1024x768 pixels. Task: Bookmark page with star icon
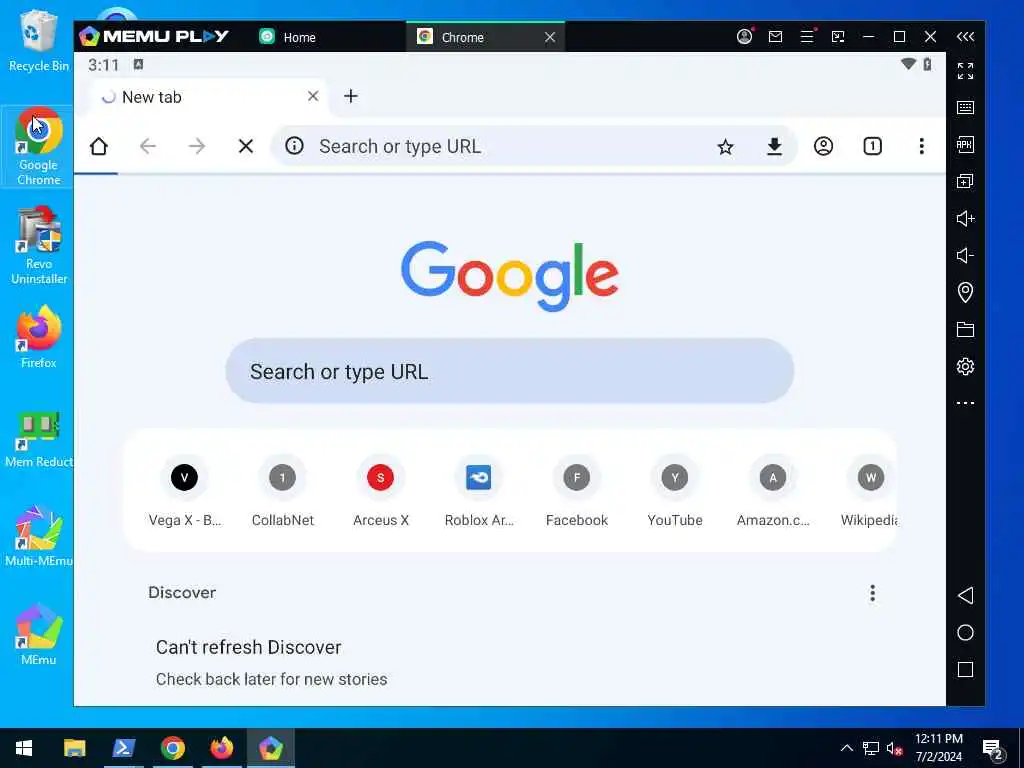(x=725, y=146)
